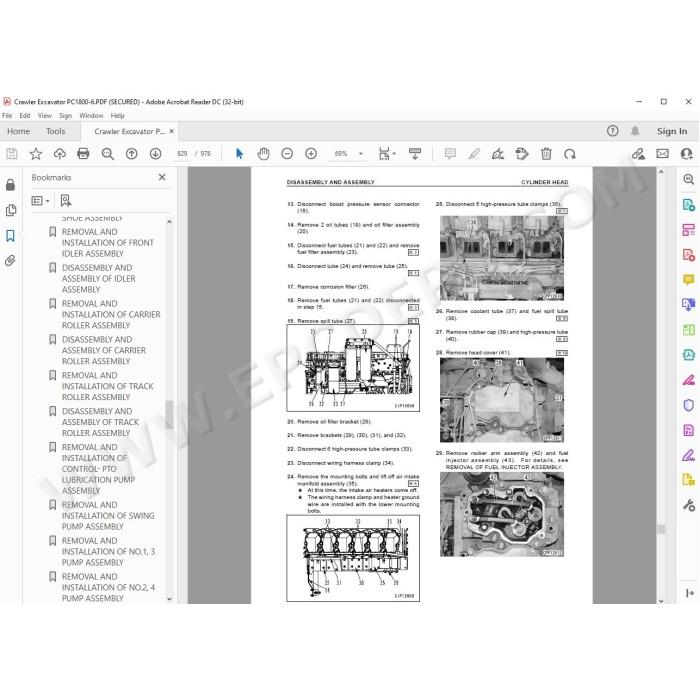Open bookmark Disassembly and Assembly of Carrier Roller
Image resolution: width=700 pixels, height=700 pixels.
[104, 350]
